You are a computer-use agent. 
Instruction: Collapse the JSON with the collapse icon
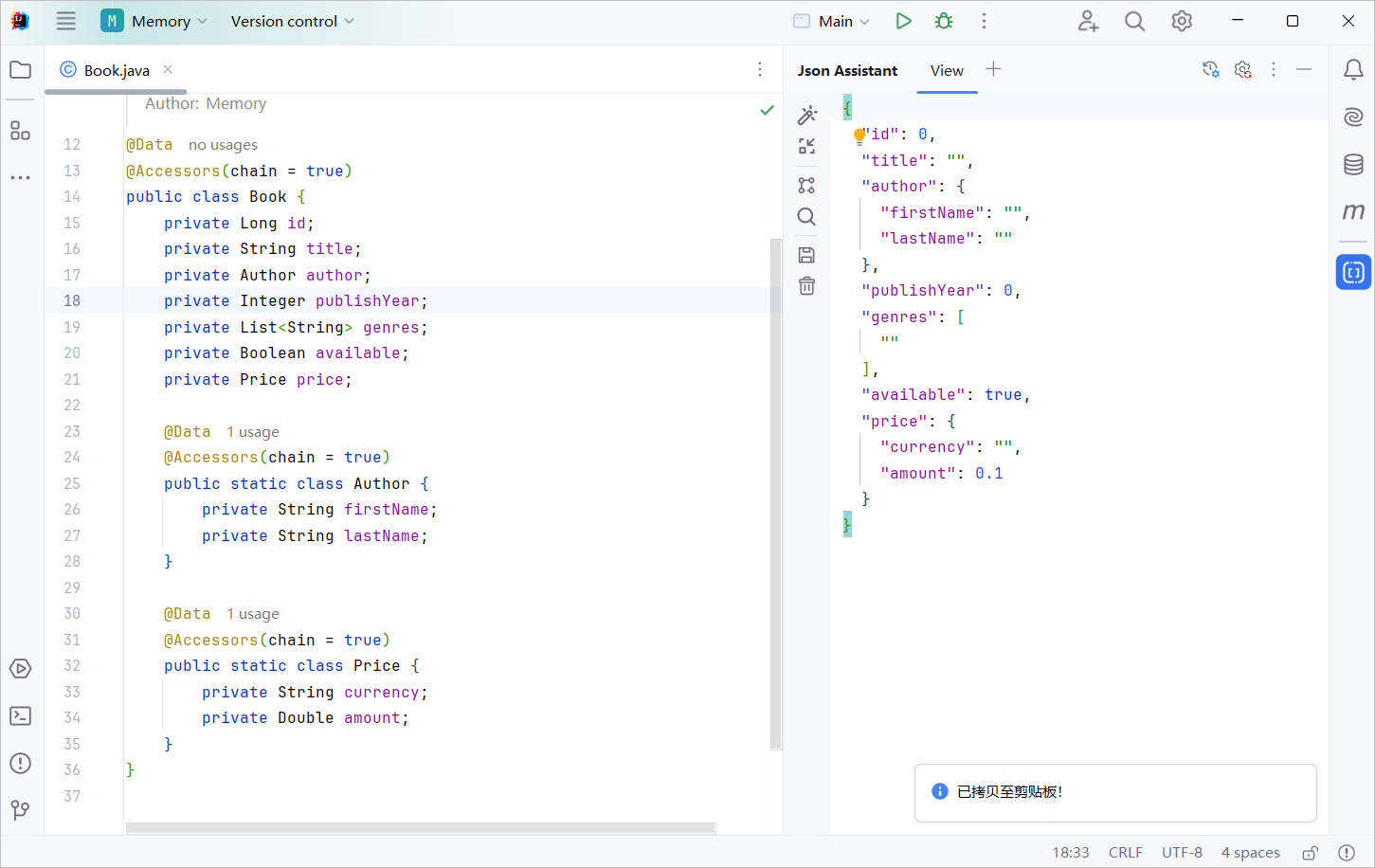(x=806, y=147)
